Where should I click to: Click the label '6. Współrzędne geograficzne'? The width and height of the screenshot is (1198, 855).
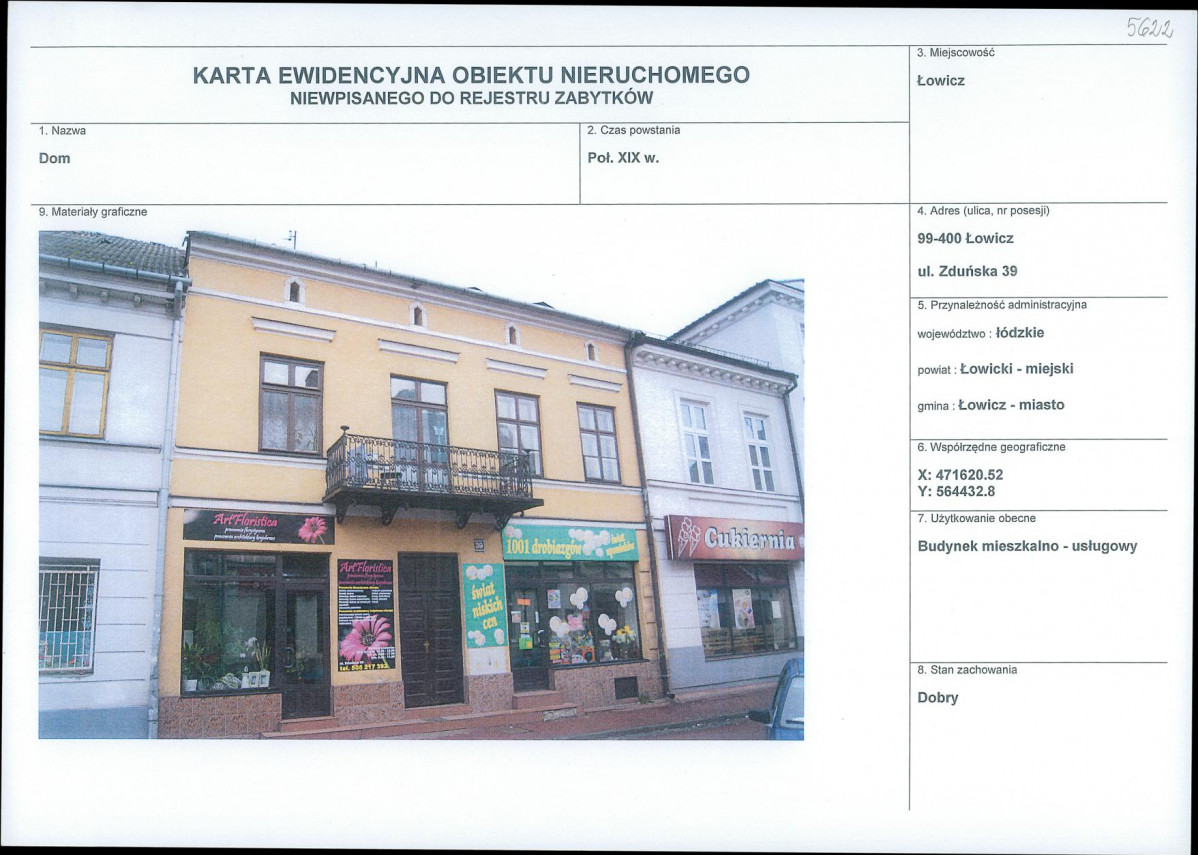[x=991, y=448]
